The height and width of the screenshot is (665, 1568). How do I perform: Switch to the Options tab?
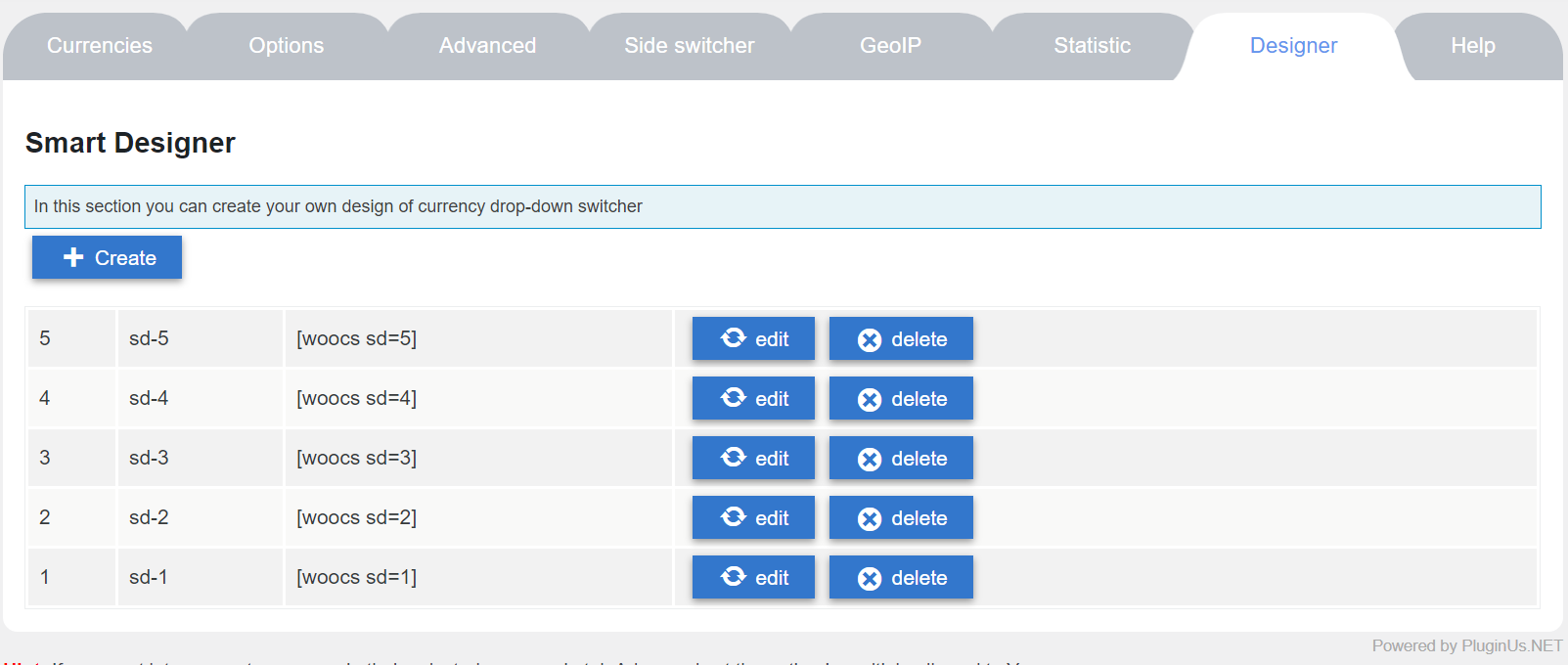coord(287,46)
